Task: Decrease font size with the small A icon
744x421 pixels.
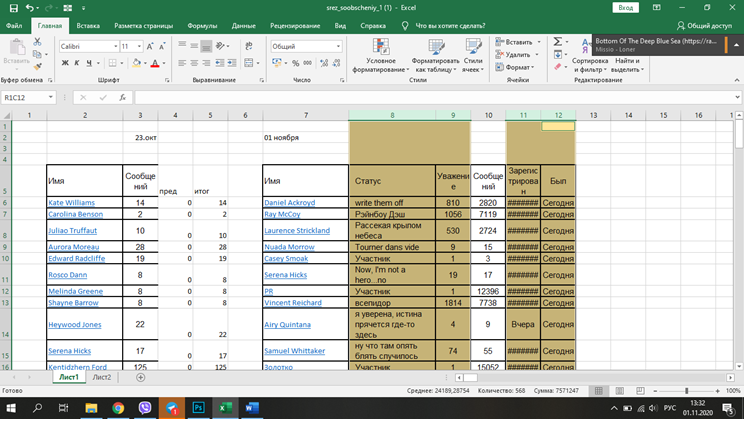Action: tap(162, 47)
